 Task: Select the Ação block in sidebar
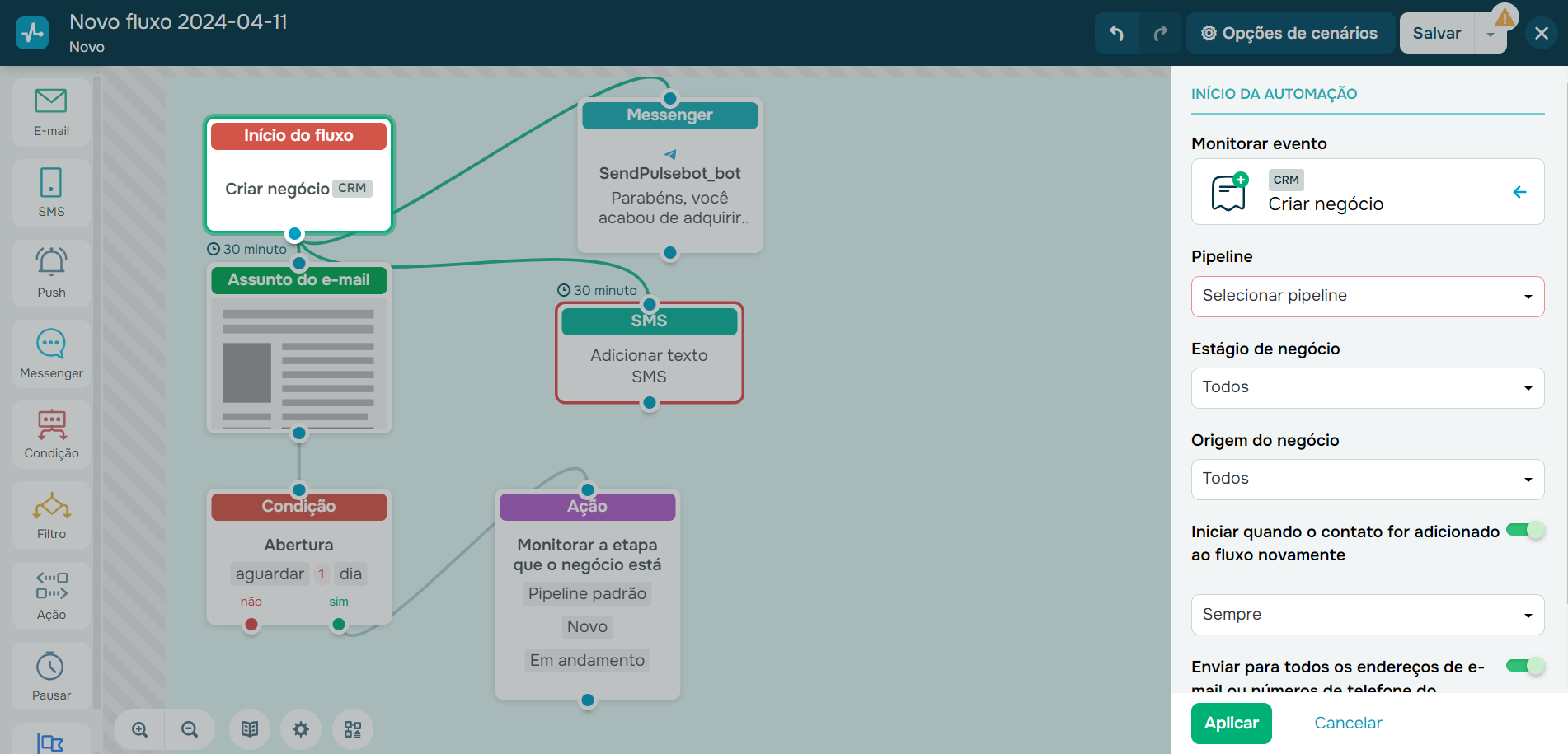(51, 596)
